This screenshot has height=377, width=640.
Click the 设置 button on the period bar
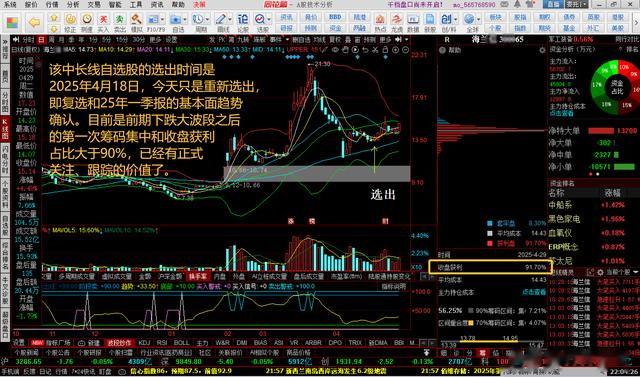pos(171,40)
